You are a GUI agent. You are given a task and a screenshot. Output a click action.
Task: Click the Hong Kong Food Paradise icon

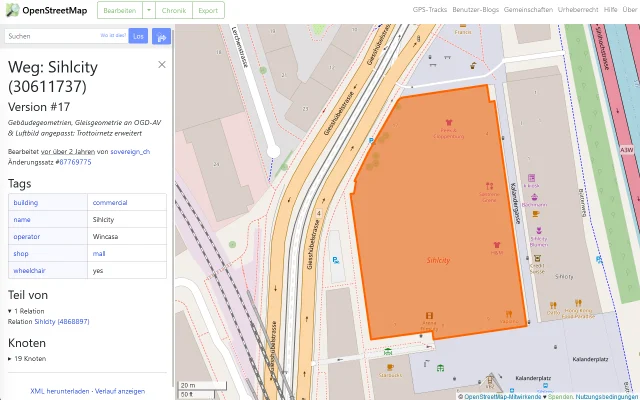tap(578, 303)
